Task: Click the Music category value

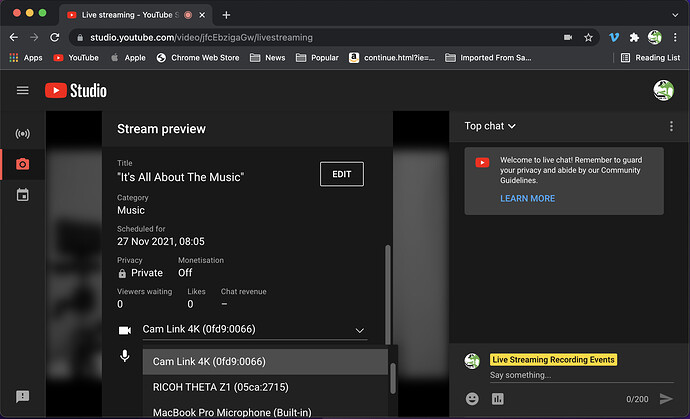Action: coord(131,210)
